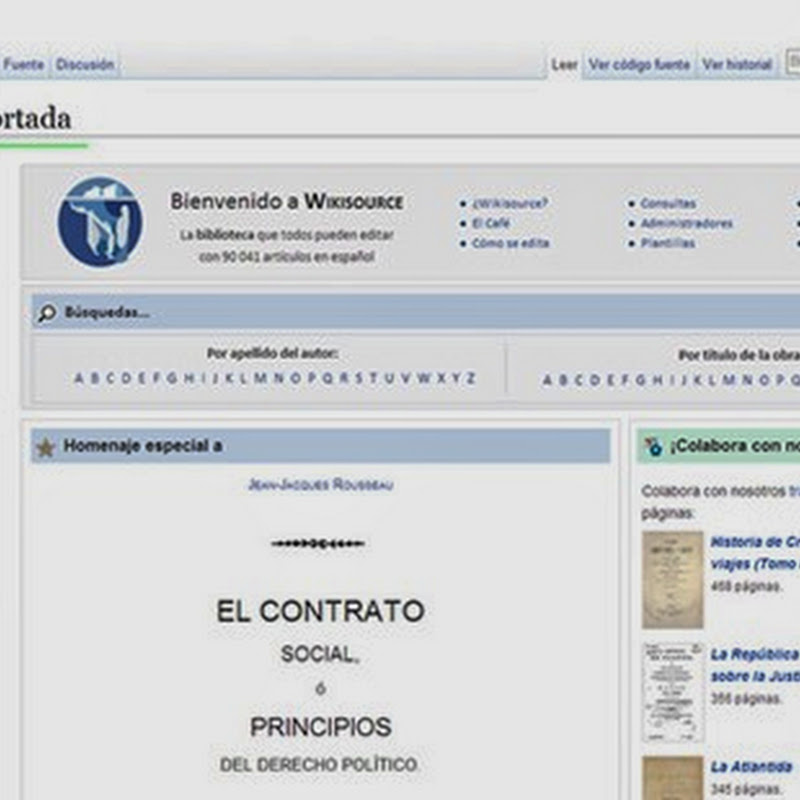Click the '90 041 artículos en español' text
800x800 pixels.
(299, 256)
